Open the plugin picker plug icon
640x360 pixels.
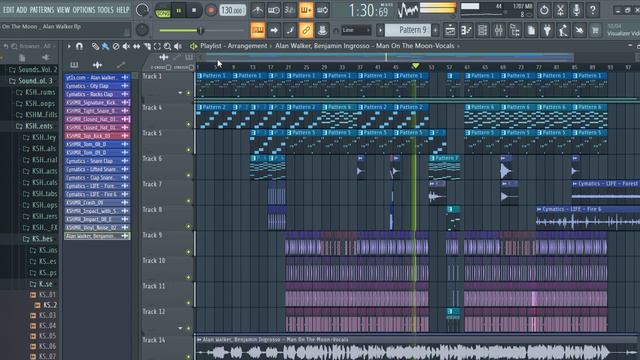click(547, 30)
